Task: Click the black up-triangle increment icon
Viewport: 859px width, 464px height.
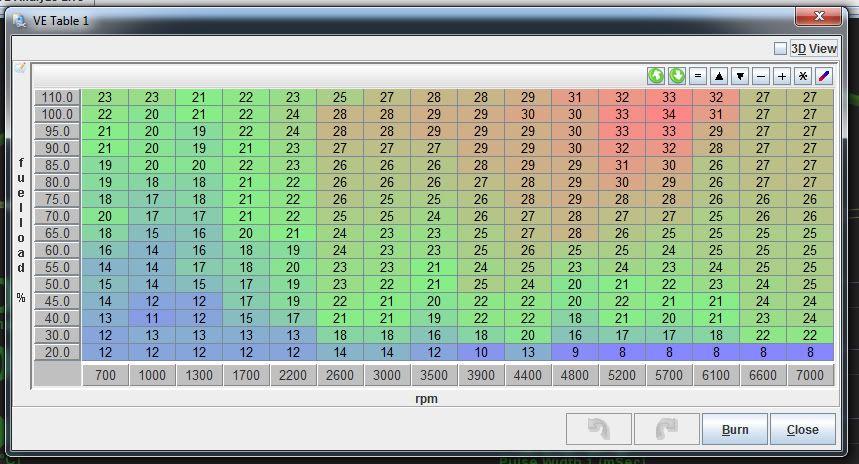Action: click(719, 76)
